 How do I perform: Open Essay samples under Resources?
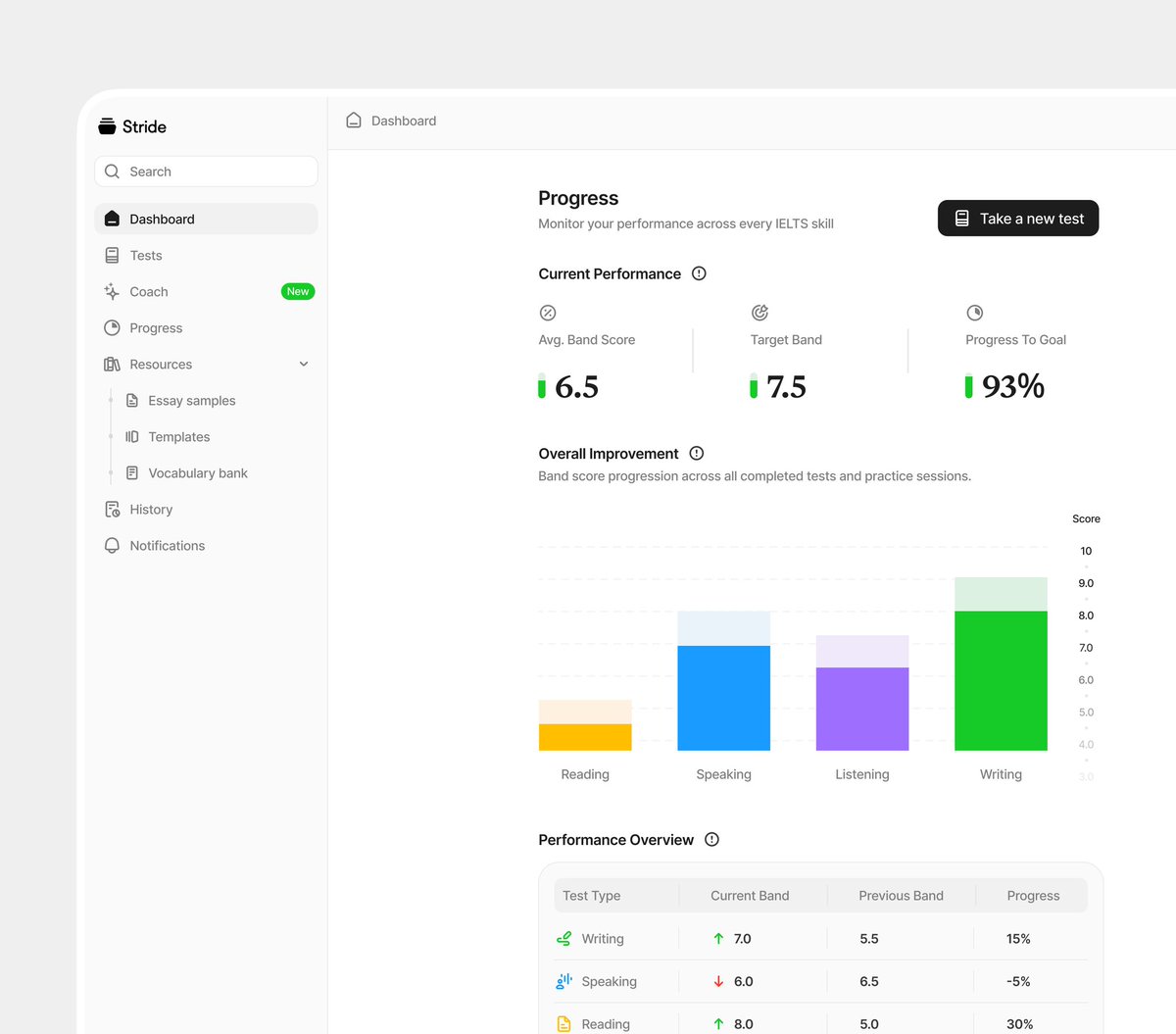[x=192, y=400]
